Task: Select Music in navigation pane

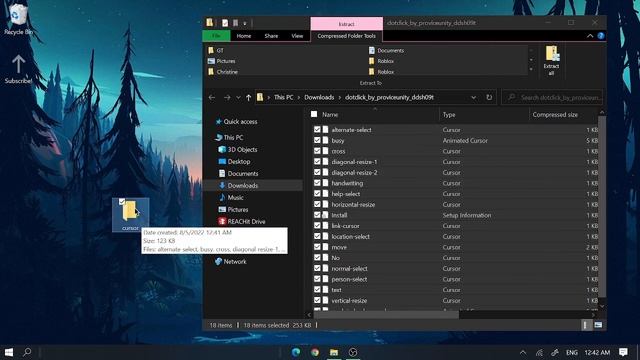Action: tap(235, 197)
